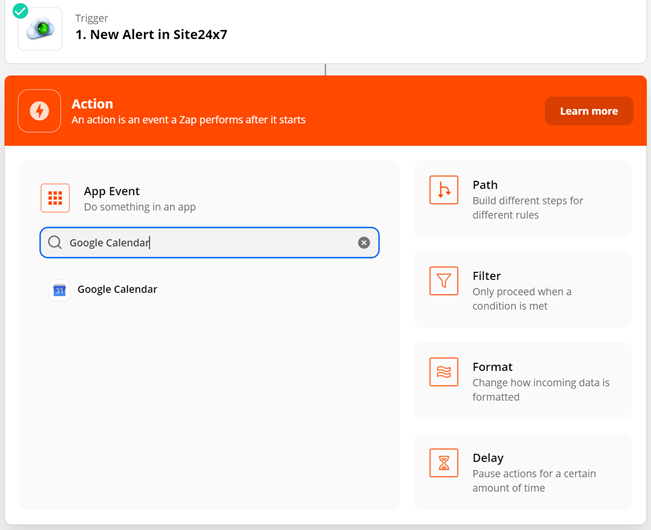
Task: Click the magnifying glass search icon
Action: pos(55,243)
